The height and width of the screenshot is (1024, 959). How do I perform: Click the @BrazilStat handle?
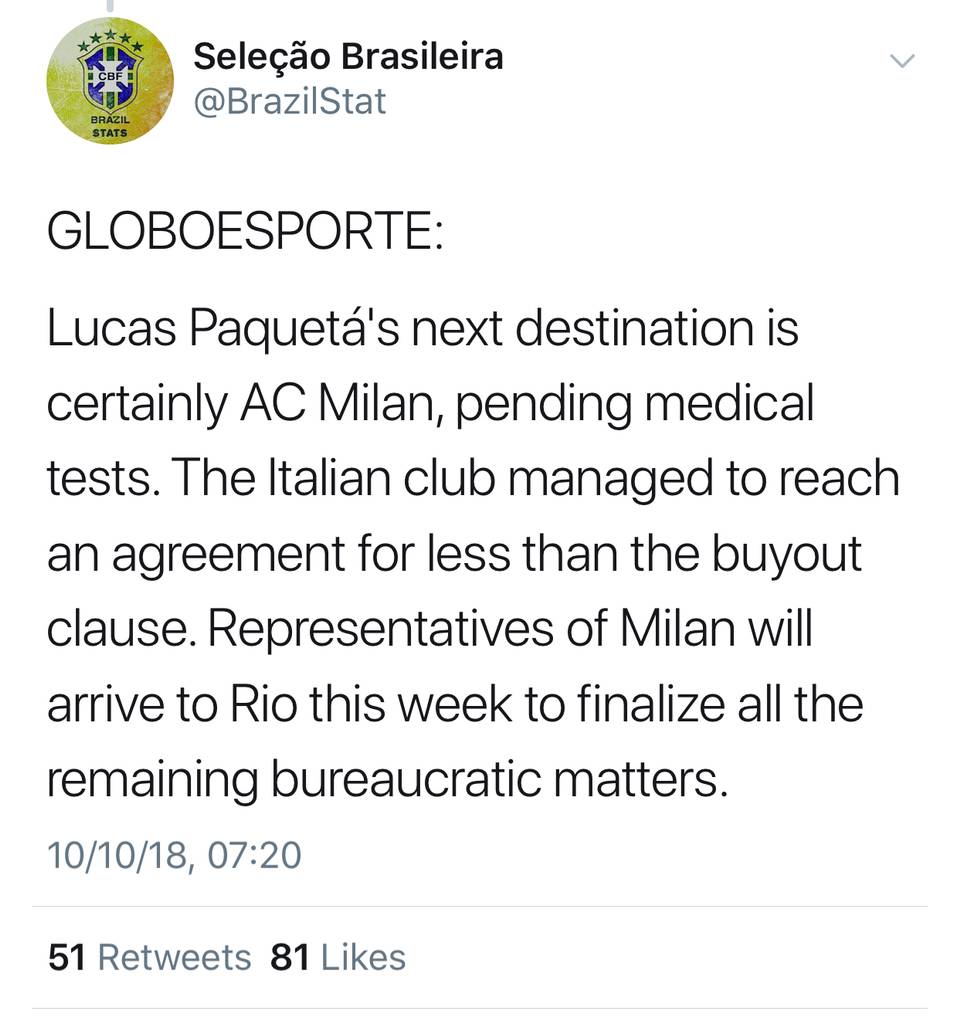(289, 101)
